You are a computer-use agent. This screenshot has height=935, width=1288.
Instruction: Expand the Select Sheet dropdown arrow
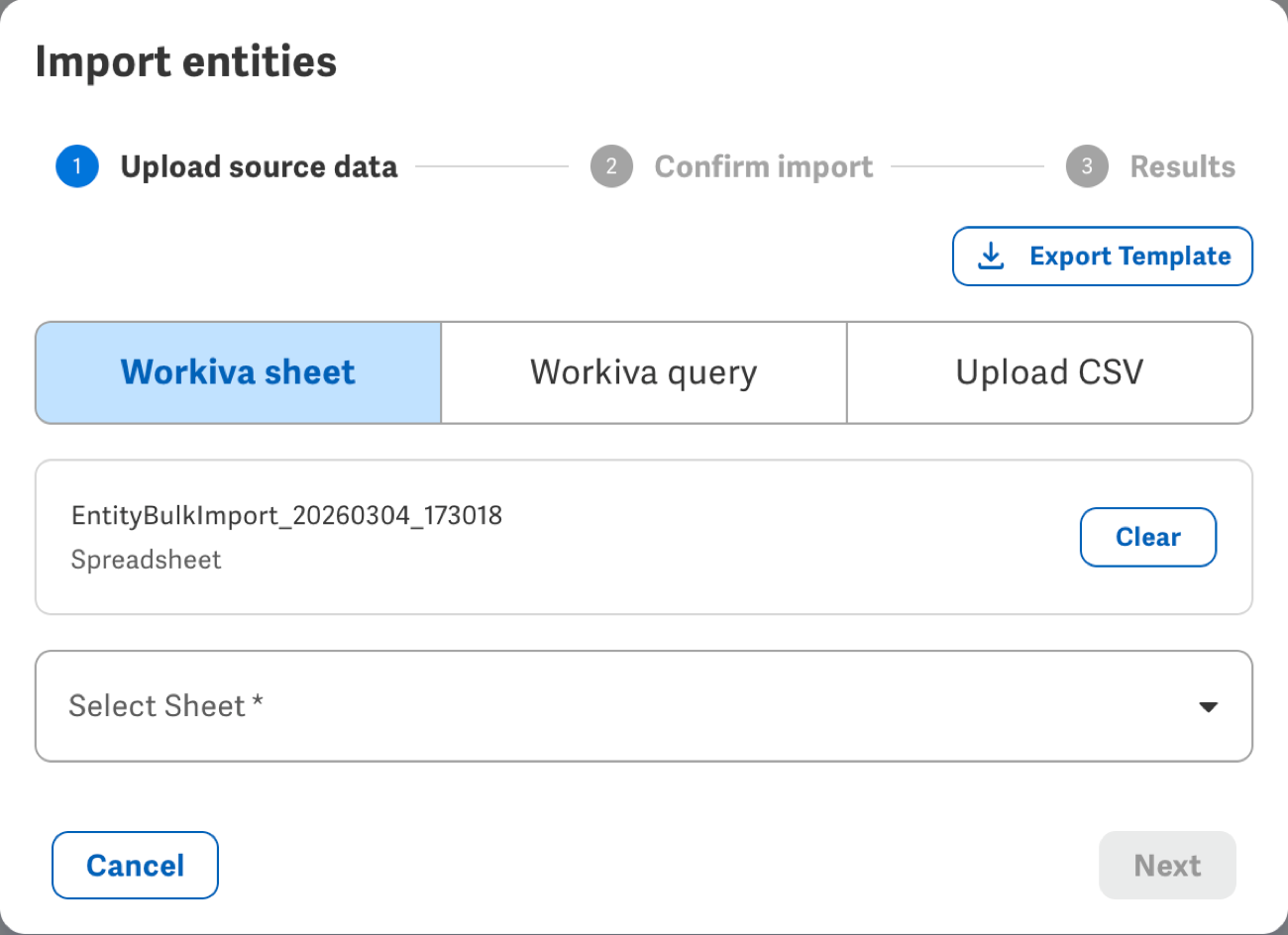(x=1208, y=707)
